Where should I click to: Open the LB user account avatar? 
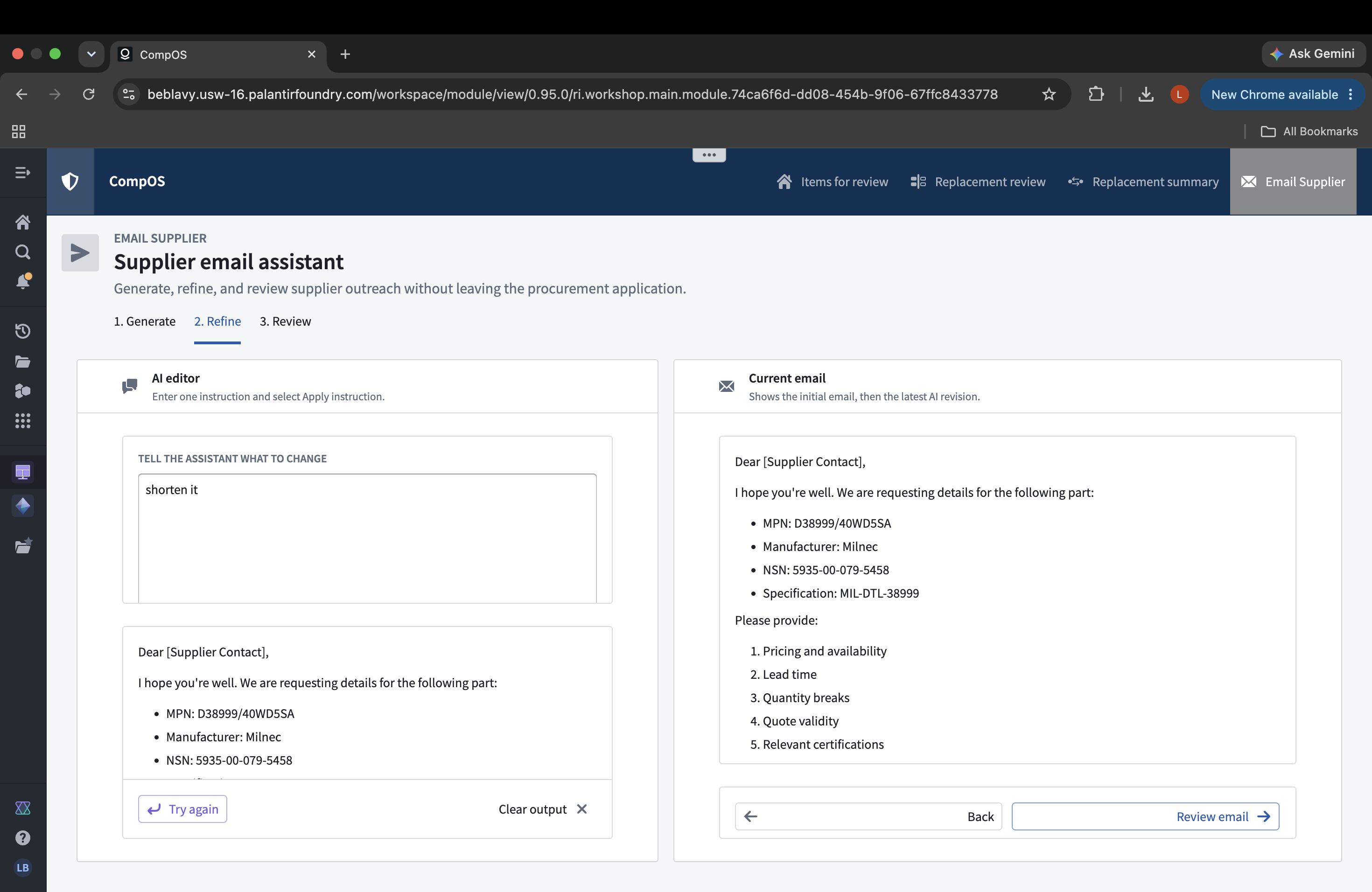pos(22,867)
